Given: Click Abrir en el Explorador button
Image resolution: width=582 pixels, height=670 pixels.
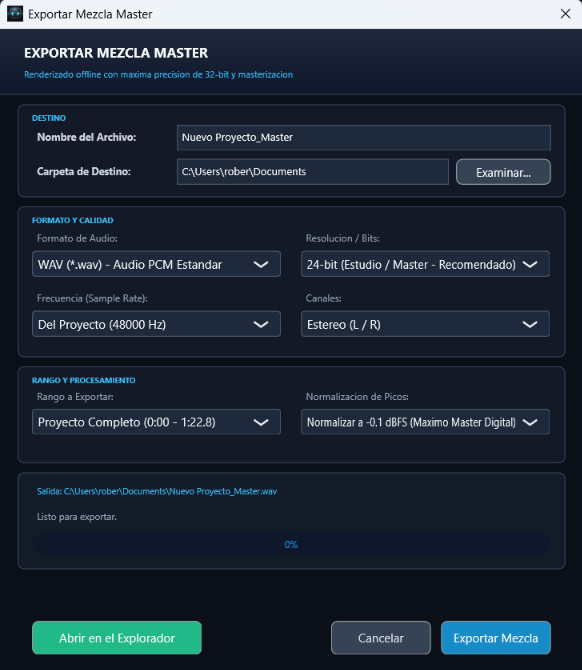Looking at the screenshot, I should [x=117, y=638].
